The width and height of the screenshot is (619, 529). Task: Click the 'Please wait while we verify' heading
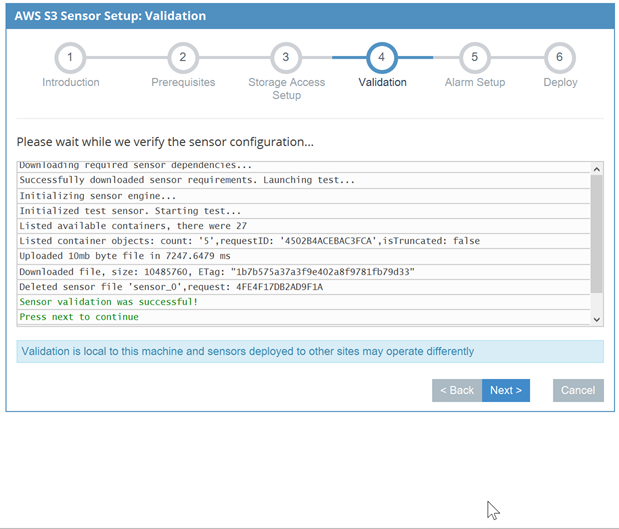pyautogui.click(x=165, y=142)
